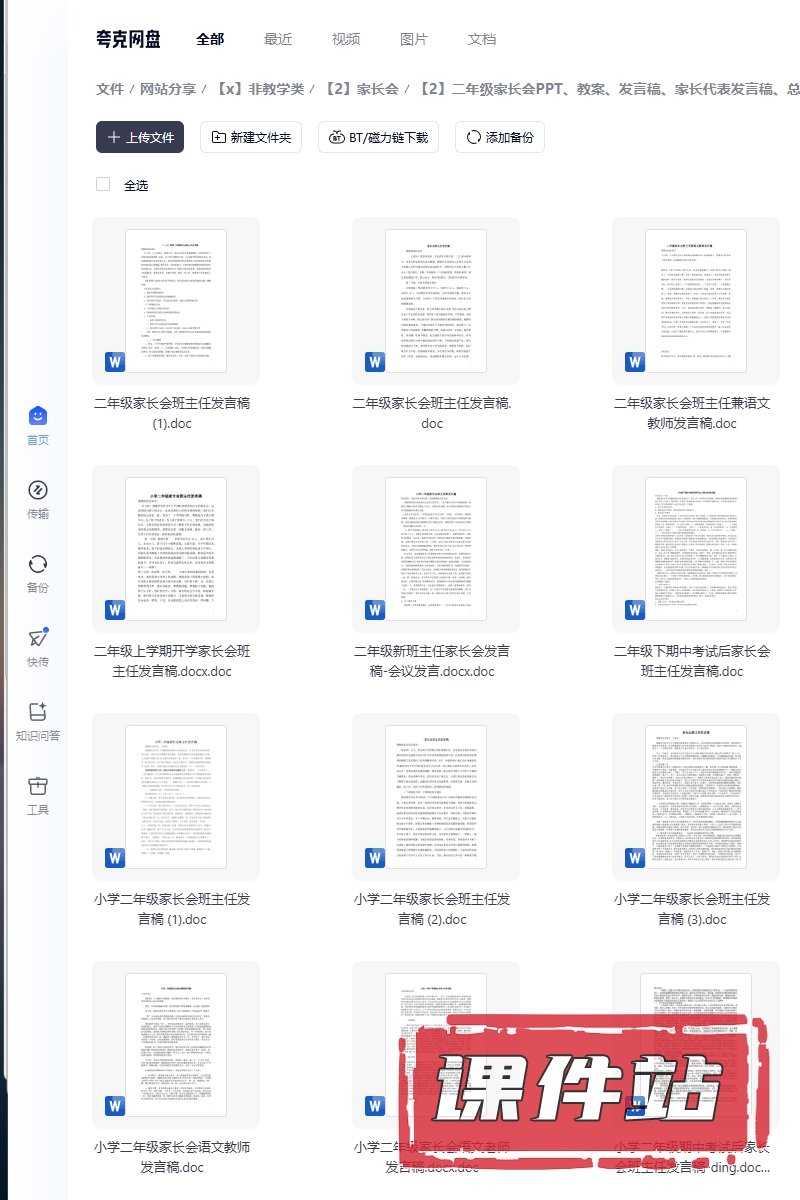Click the 新建文件夹 new folder button

251,137
